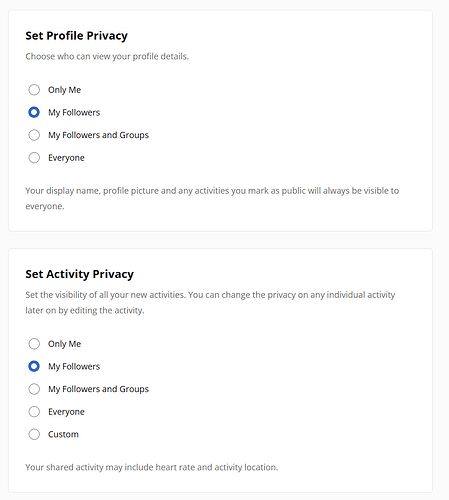Click the 'Only Me' label in Profile Privacy
This screenshot has height=500, width=449.
click(64, 90)
